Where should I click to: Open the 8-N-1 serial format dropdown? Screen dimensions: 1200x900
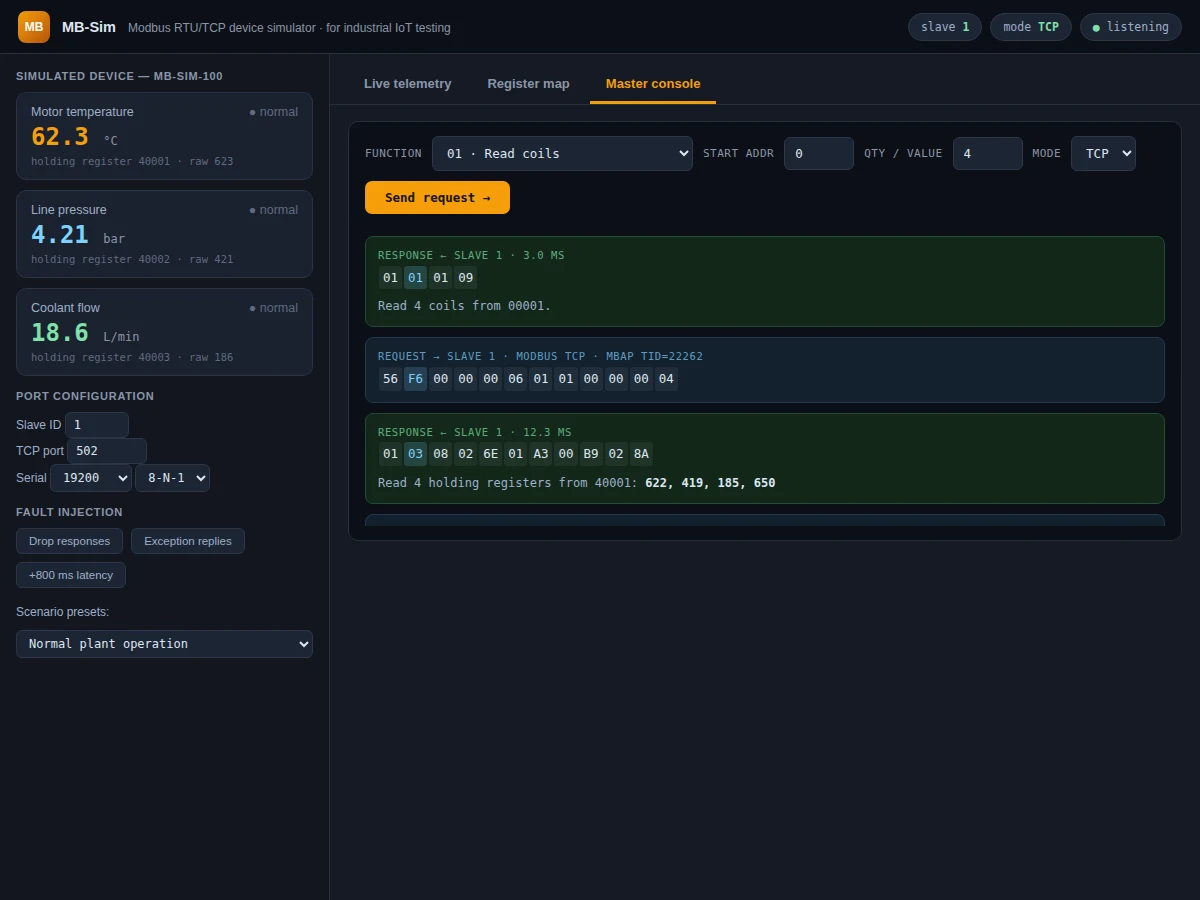(x=172, y=478)
